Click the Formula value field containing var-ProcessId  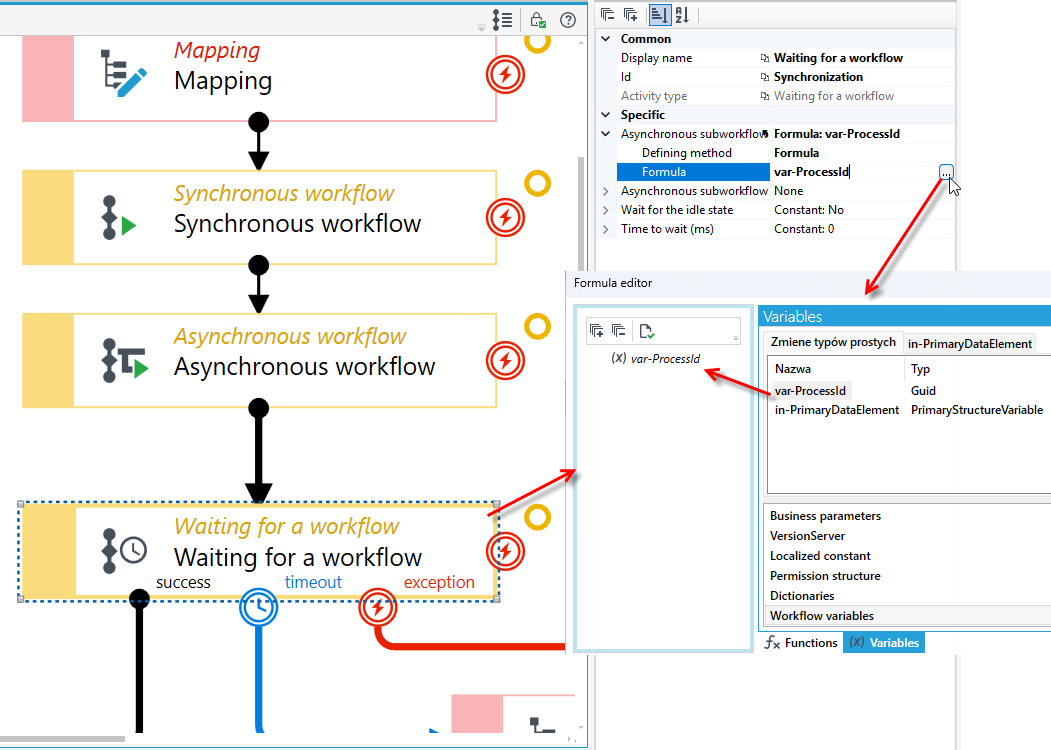855,172
